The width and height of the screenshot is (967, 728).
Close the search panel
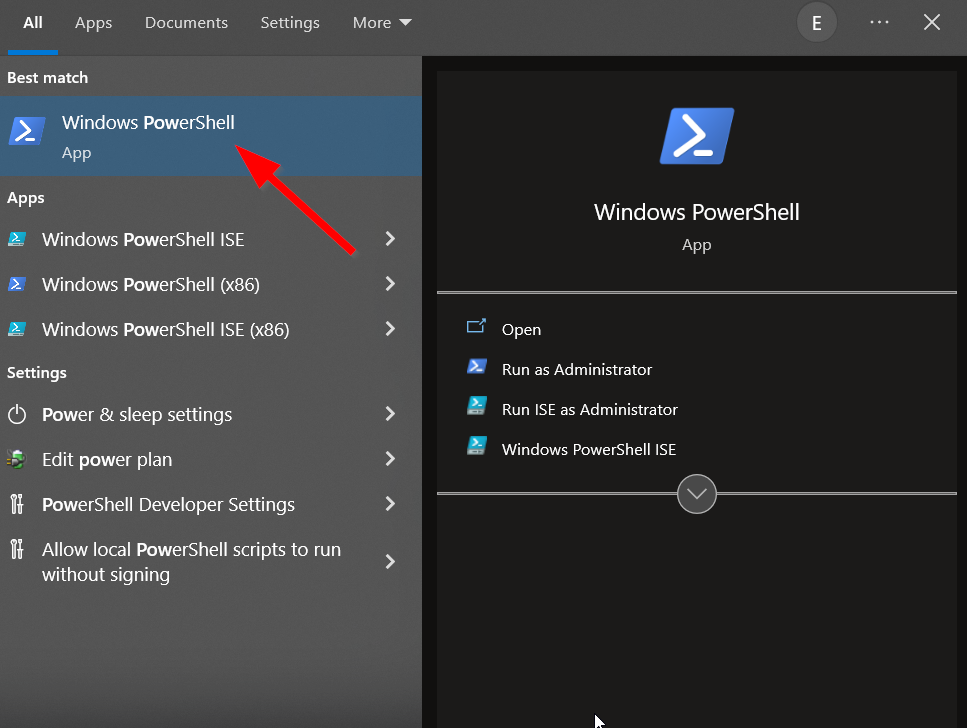[932, 22]
